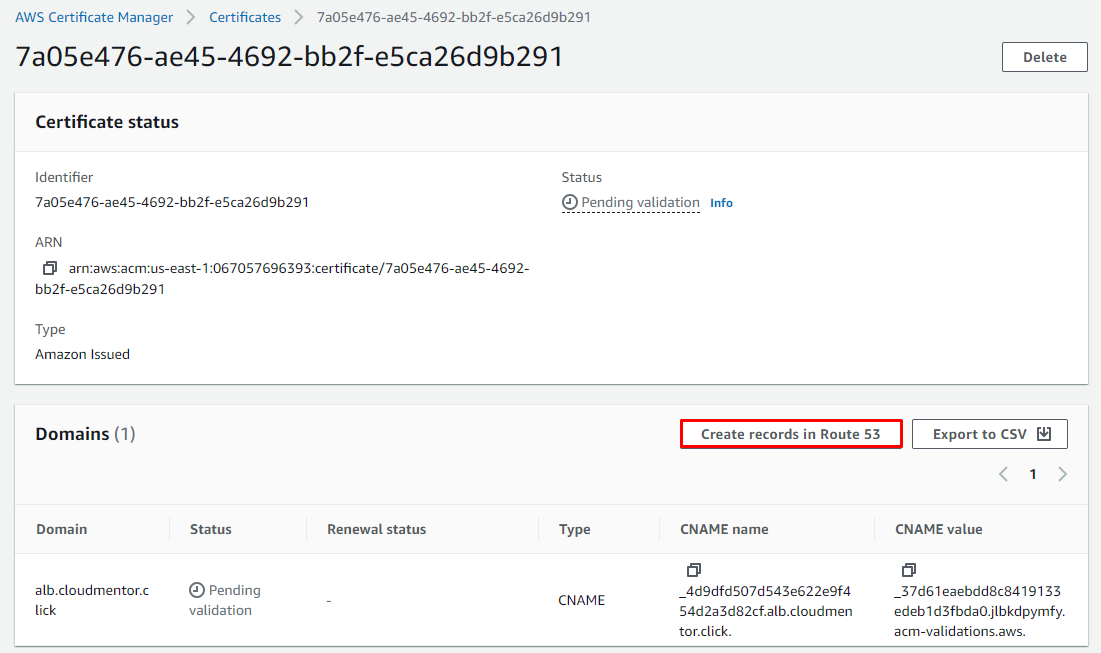Viewport: 1101px width, 653px height.
Task: Select page 1 in domains pagination
Action: (x=1033, y=474)
